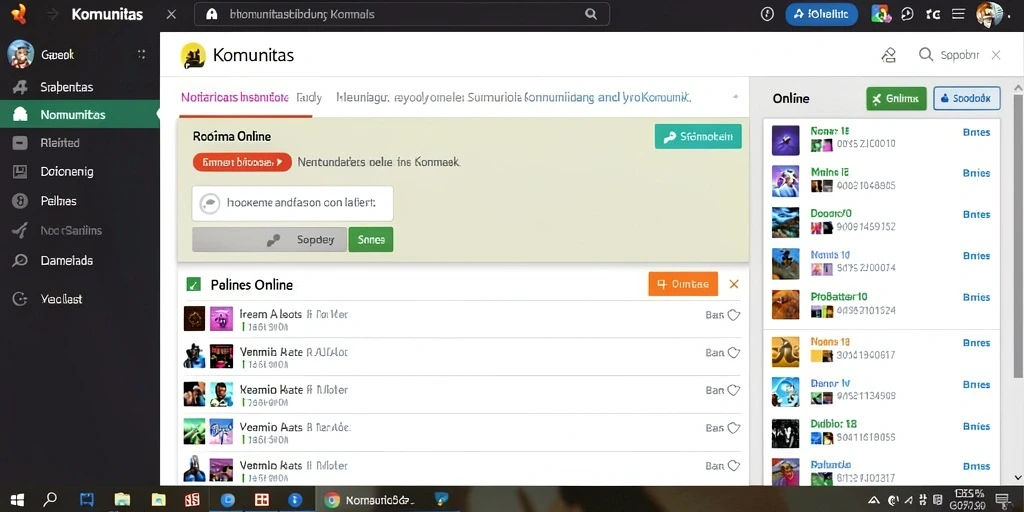Open Windows Start menu on the taskbar
The width and height of the screenshot is (1024, 512).
click(x=18, y=500)
